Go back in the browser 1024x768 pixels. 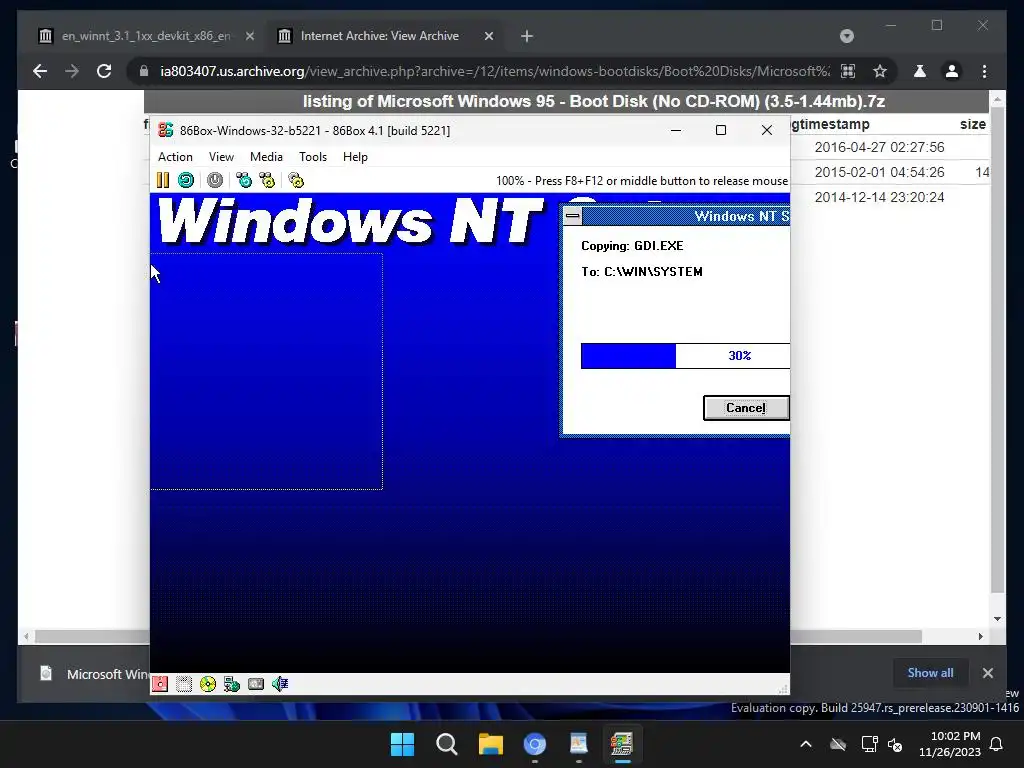[x=40, y=71]
